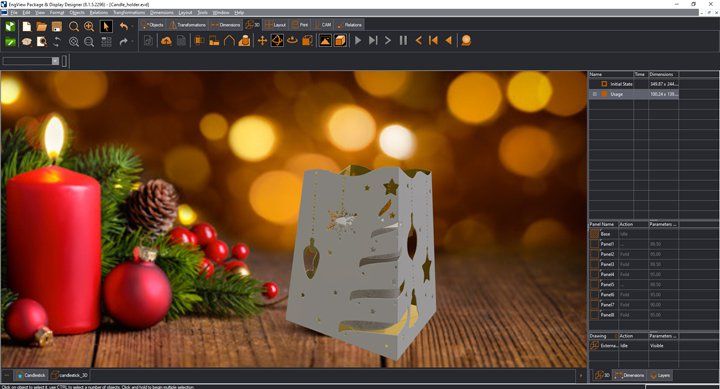Toggle the box beside Panel2
This screenshot has width=720, height=389.
[595, 254]
